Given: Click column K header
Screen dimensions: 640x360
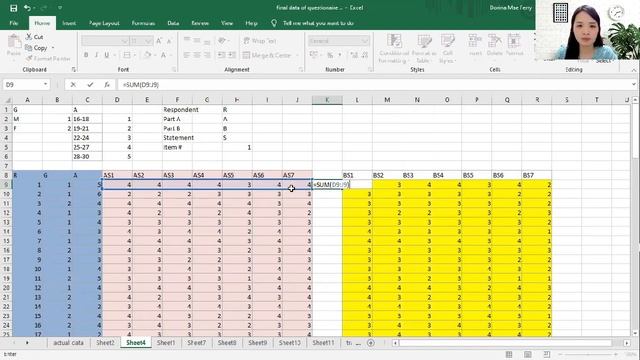Looking at the screenshot, I should (327, 100).
